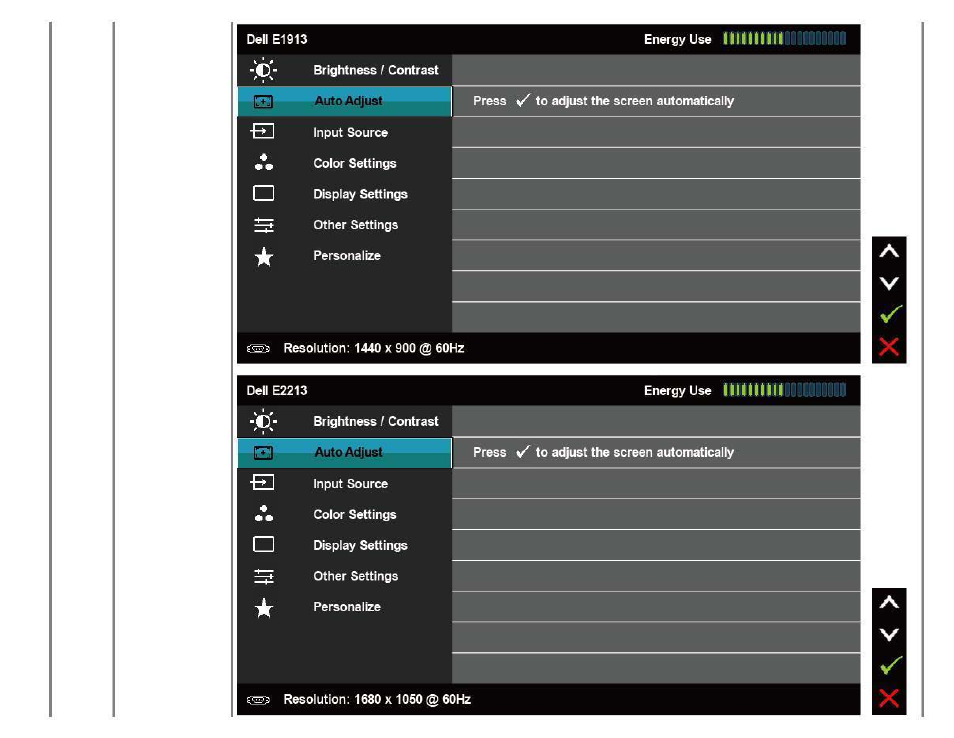The width and height of the screenshot is (954, 738).
Task: Click red X exit button beside Dell E1913 OSD
Action: click(x=889, y=347)
